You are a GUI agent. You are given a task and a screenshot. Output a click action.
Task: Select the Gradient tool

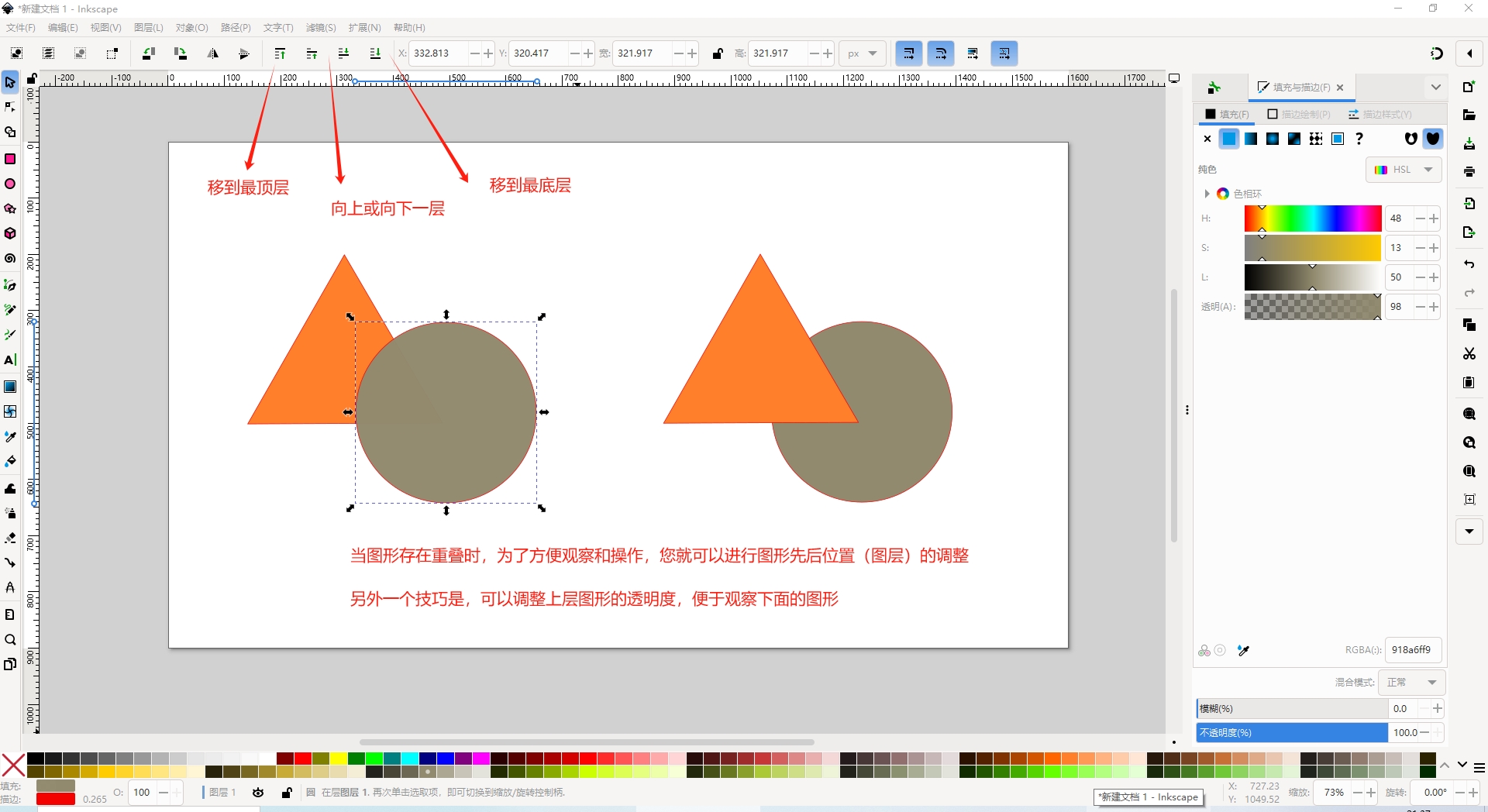tap(10, 387)
